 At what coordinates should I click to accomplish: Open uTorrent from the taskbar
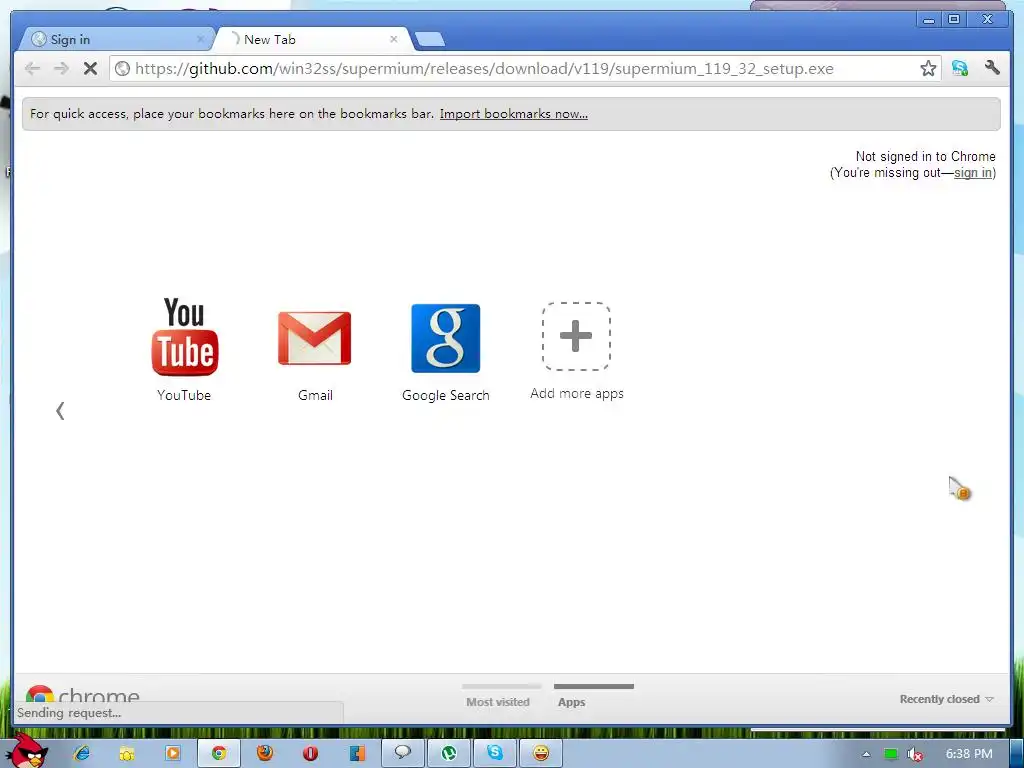(449, 753)
